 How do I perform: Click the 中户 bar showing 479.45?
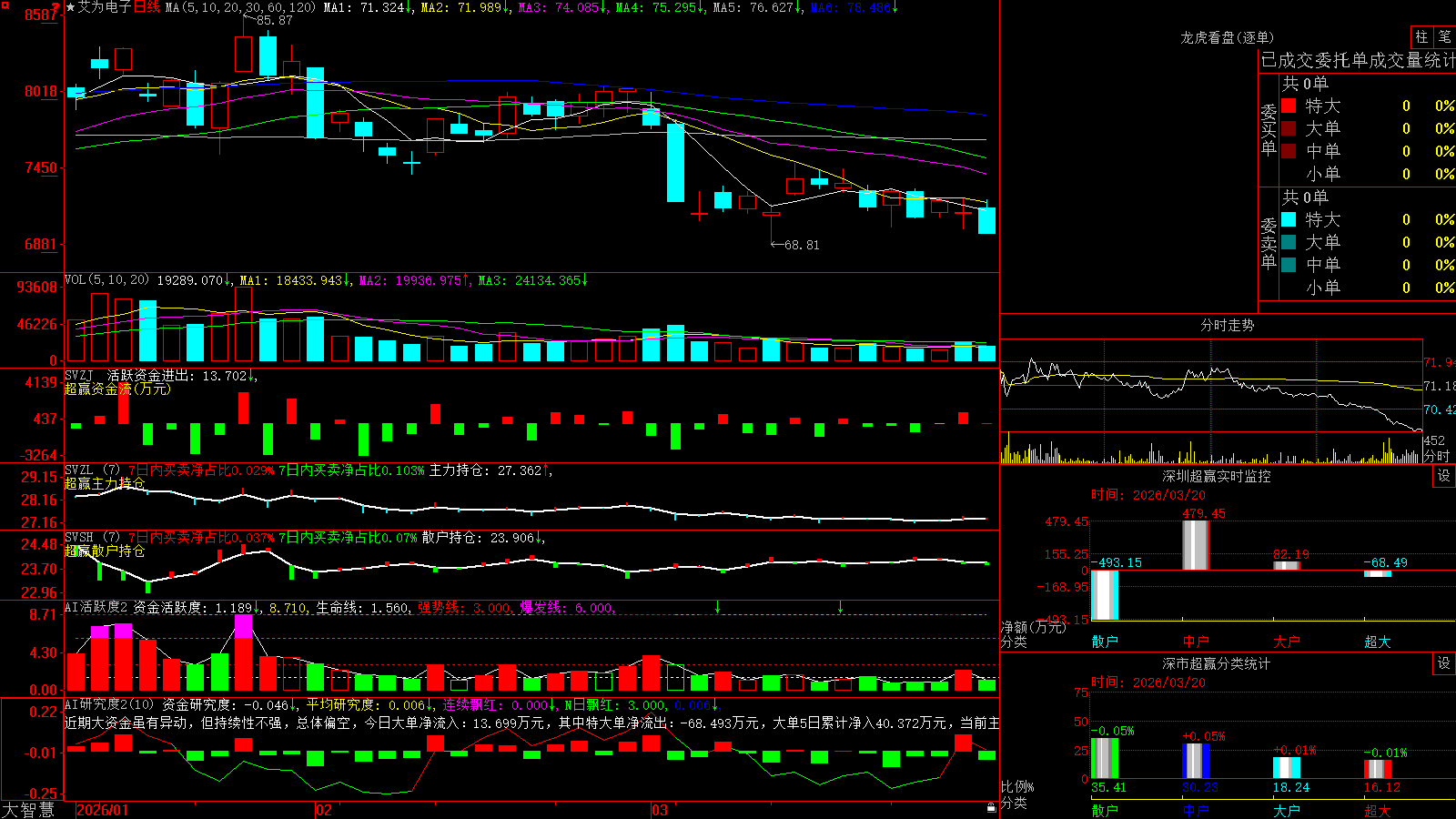(x=1195, y=545)
